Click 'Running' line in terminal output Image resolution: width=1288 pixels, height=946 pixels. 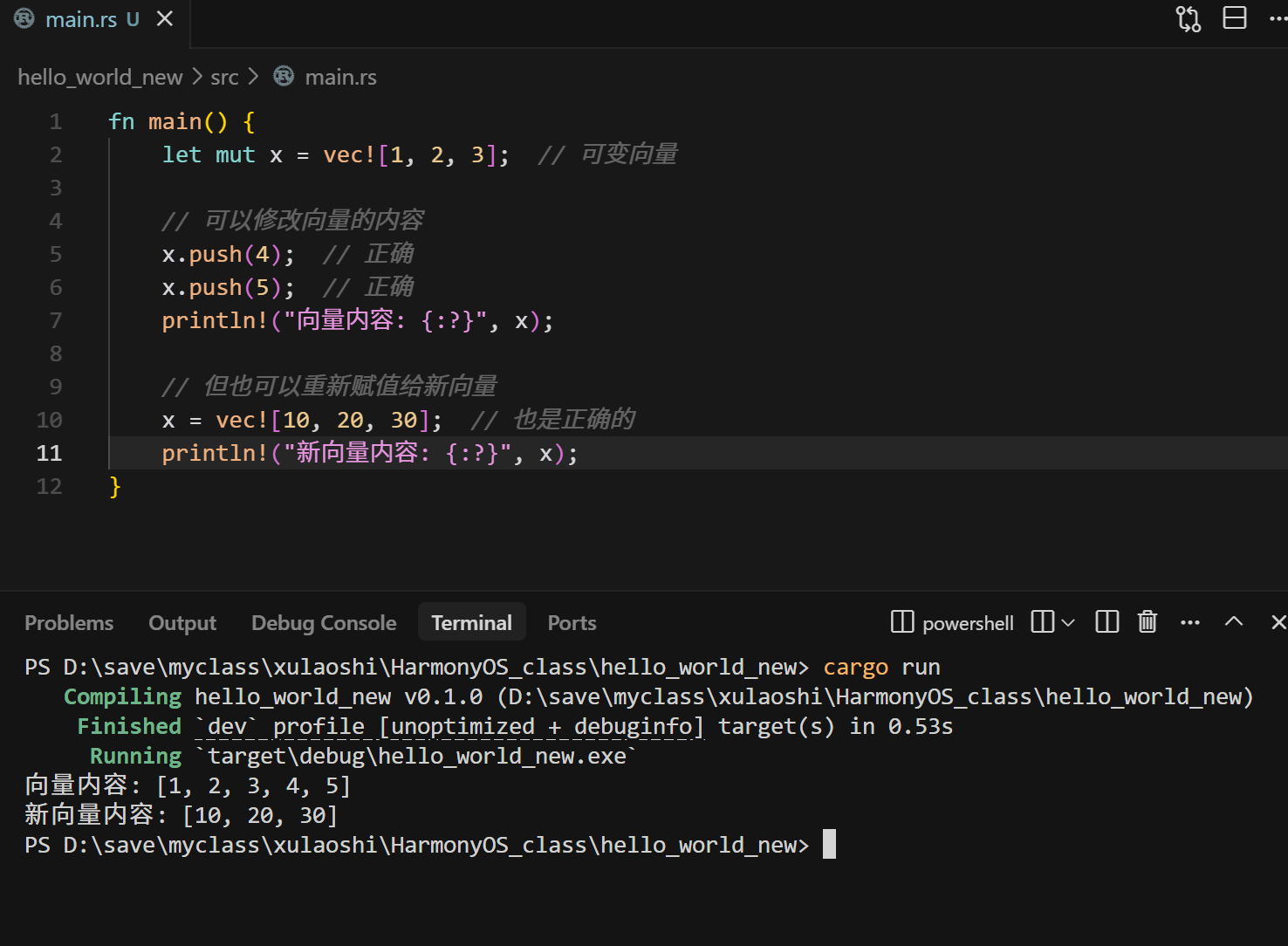(x=363, y=757)
